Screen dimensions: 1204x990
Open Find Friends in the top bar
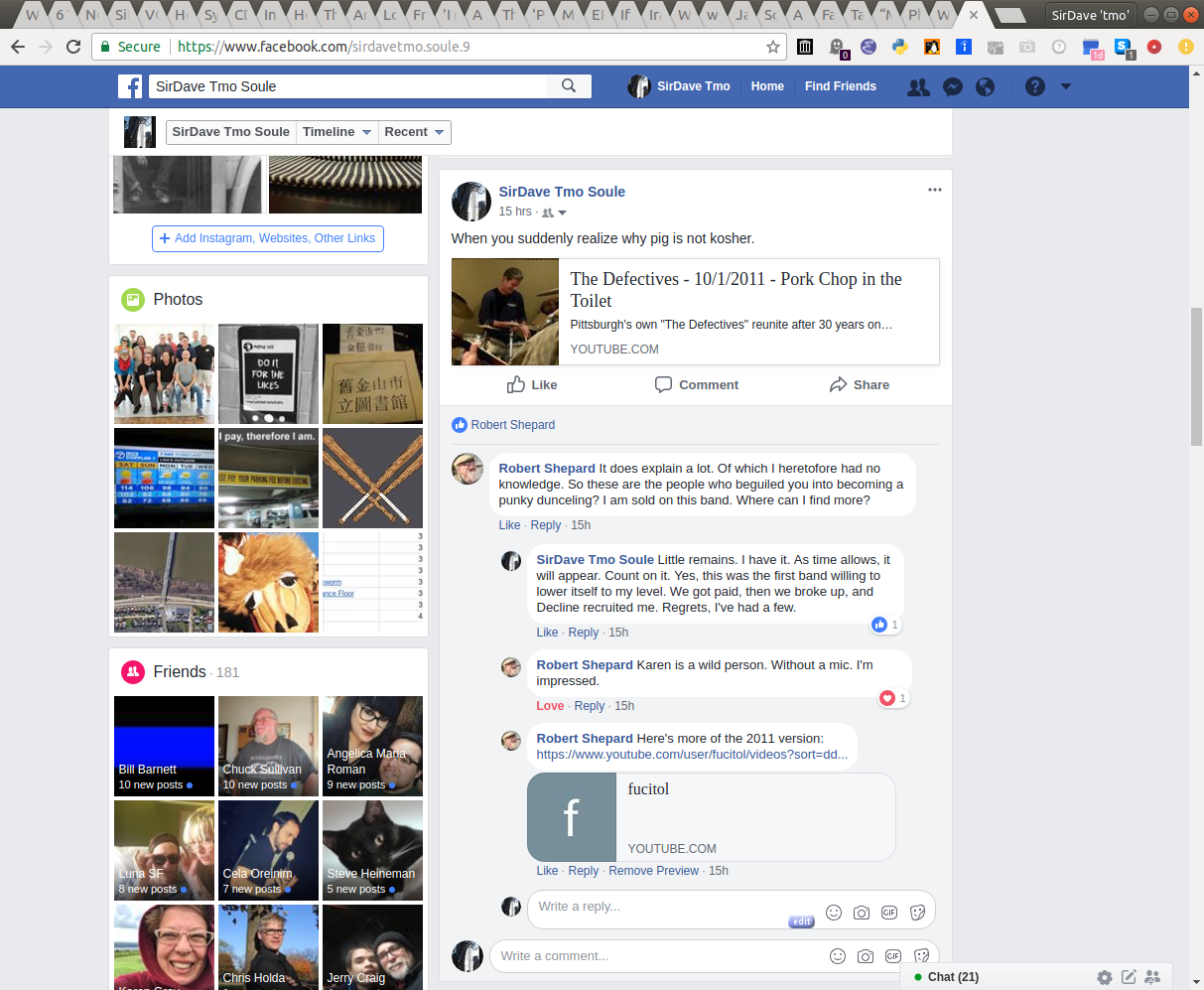[x=840, y=86]
